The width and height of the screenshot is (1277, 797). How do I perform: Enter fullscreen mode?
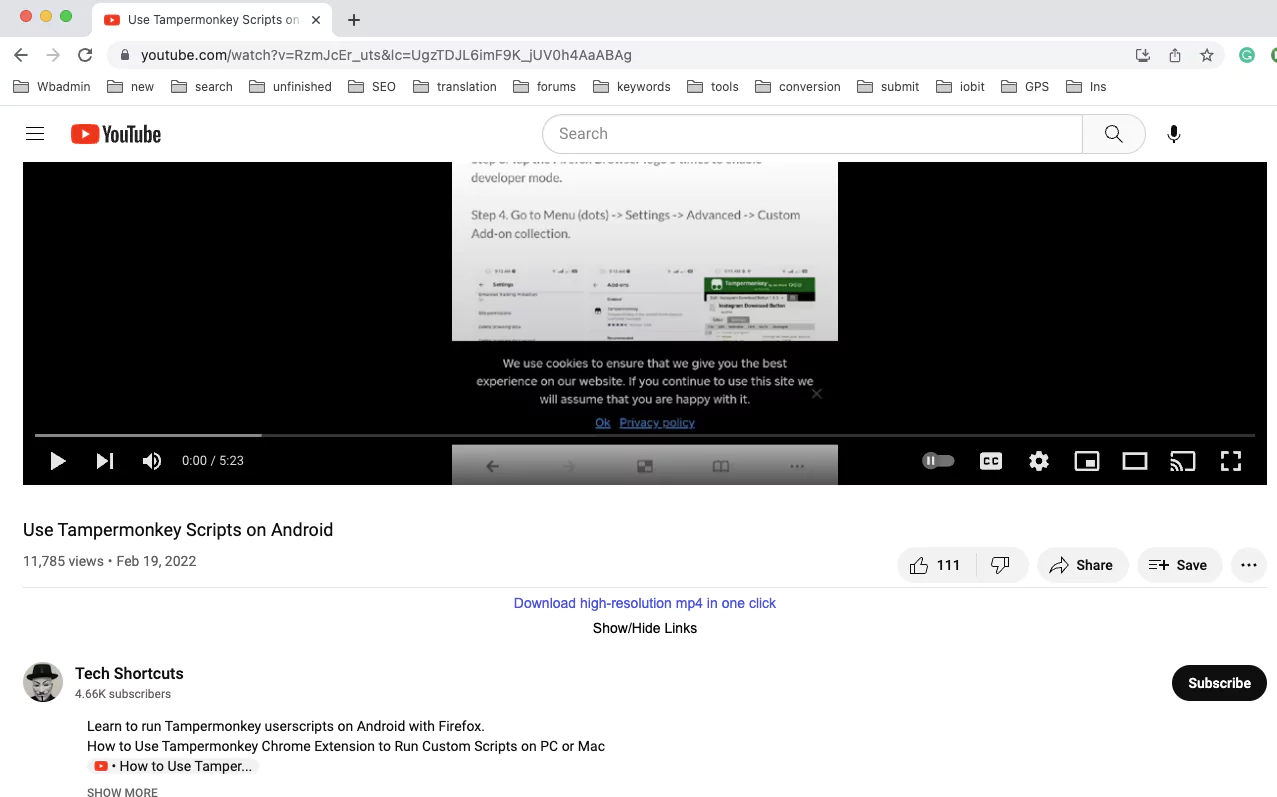pos(1230,461)
